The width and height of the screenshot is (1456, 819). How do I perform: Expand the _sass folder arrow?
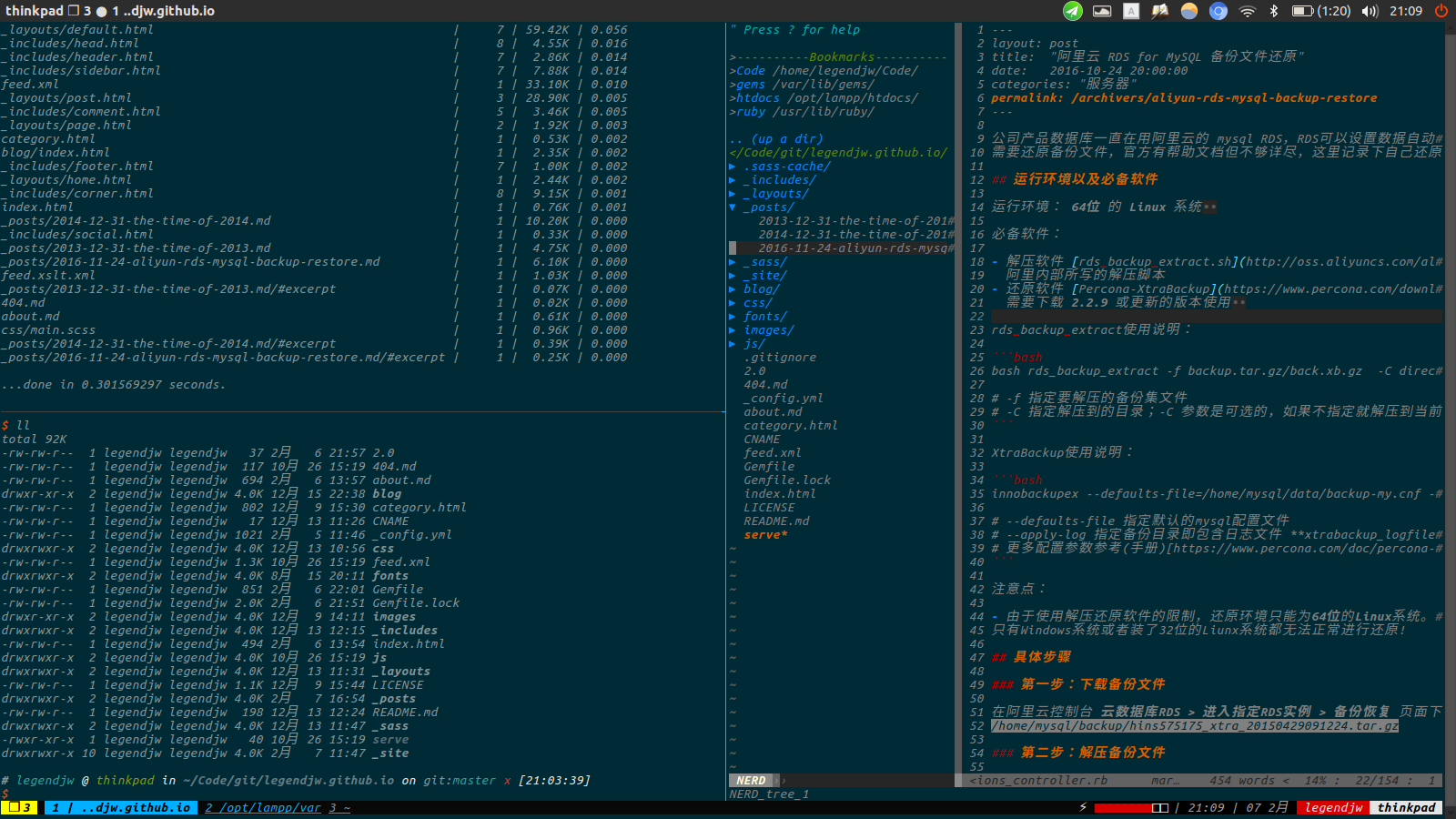point(733,262)
